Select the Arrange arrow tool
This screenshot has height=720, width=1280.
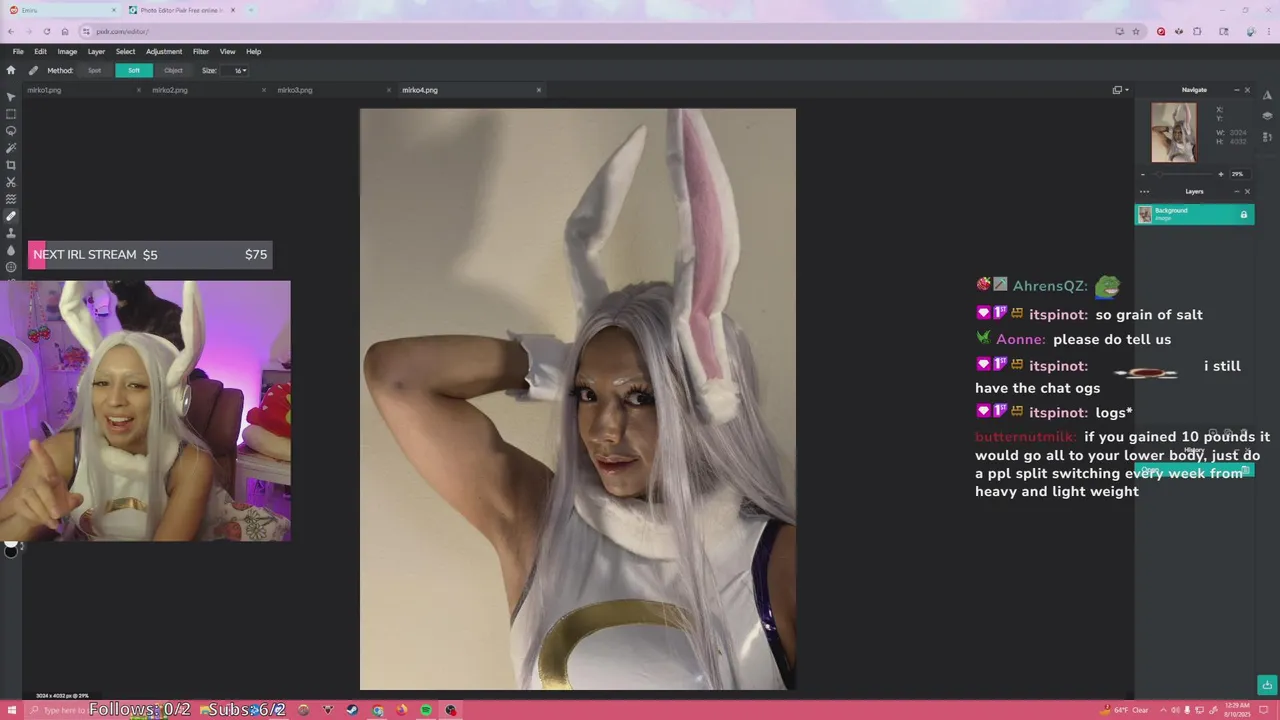pos(11,97)
